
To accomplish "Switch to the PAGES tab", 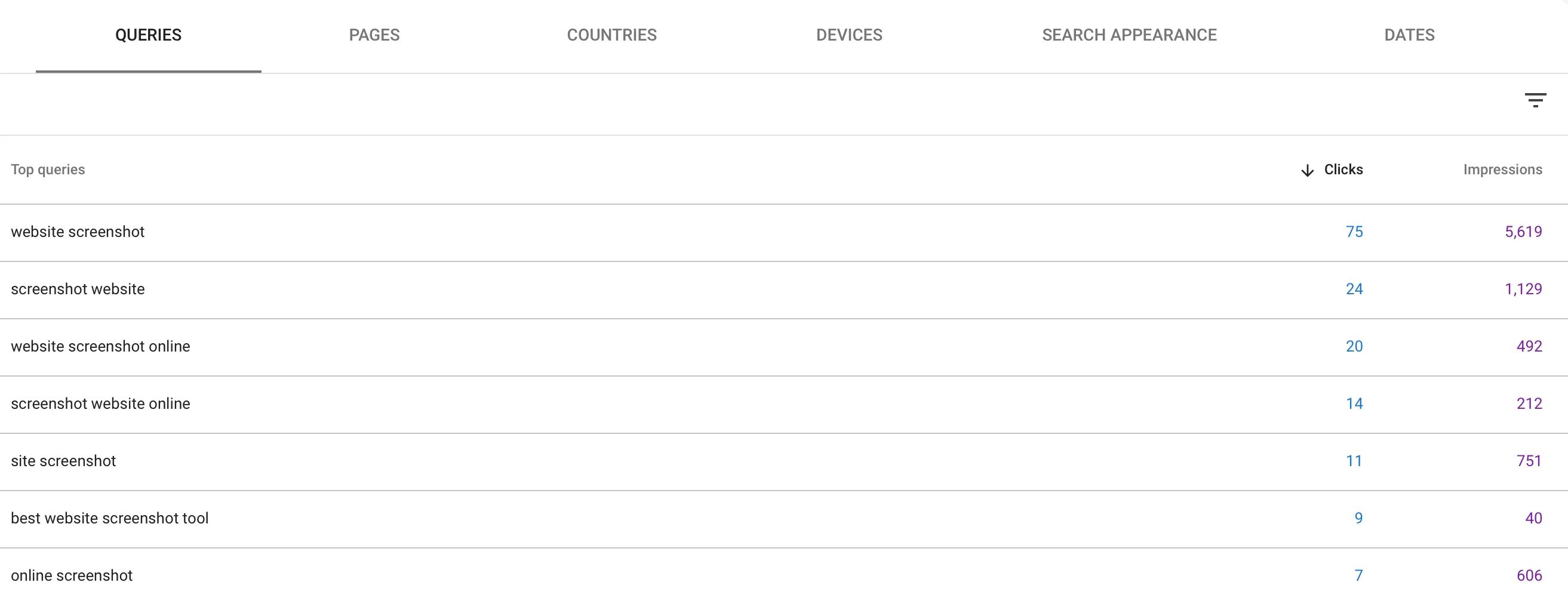I will [374, 35].
